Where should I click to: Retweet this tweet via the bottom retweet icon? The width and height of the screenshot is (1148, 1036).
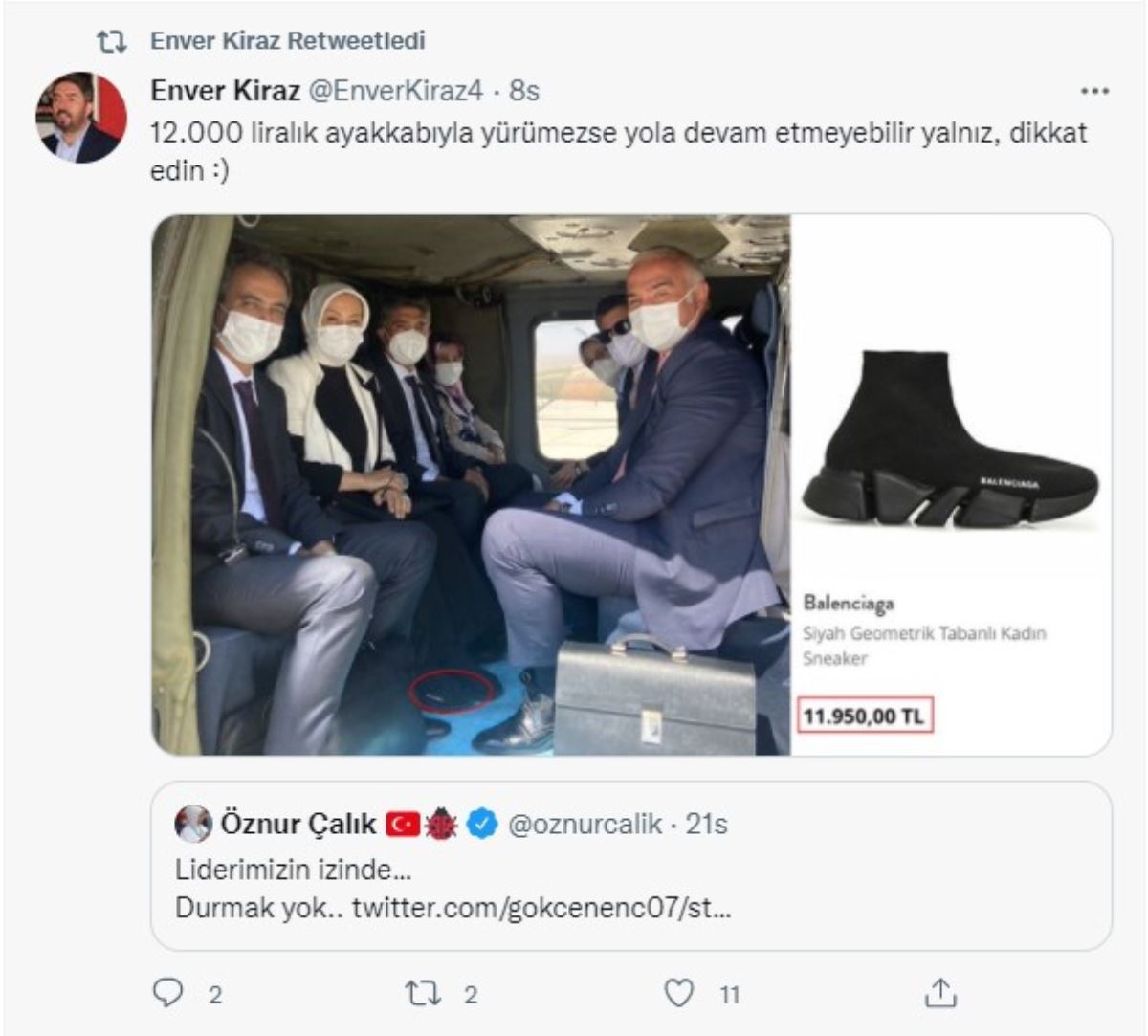[x=422, y=994]
